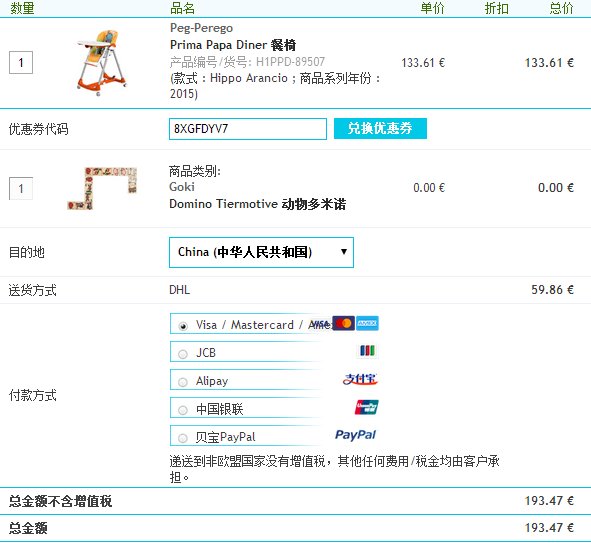Click the 优惠券代码 label

pos(39,129)
